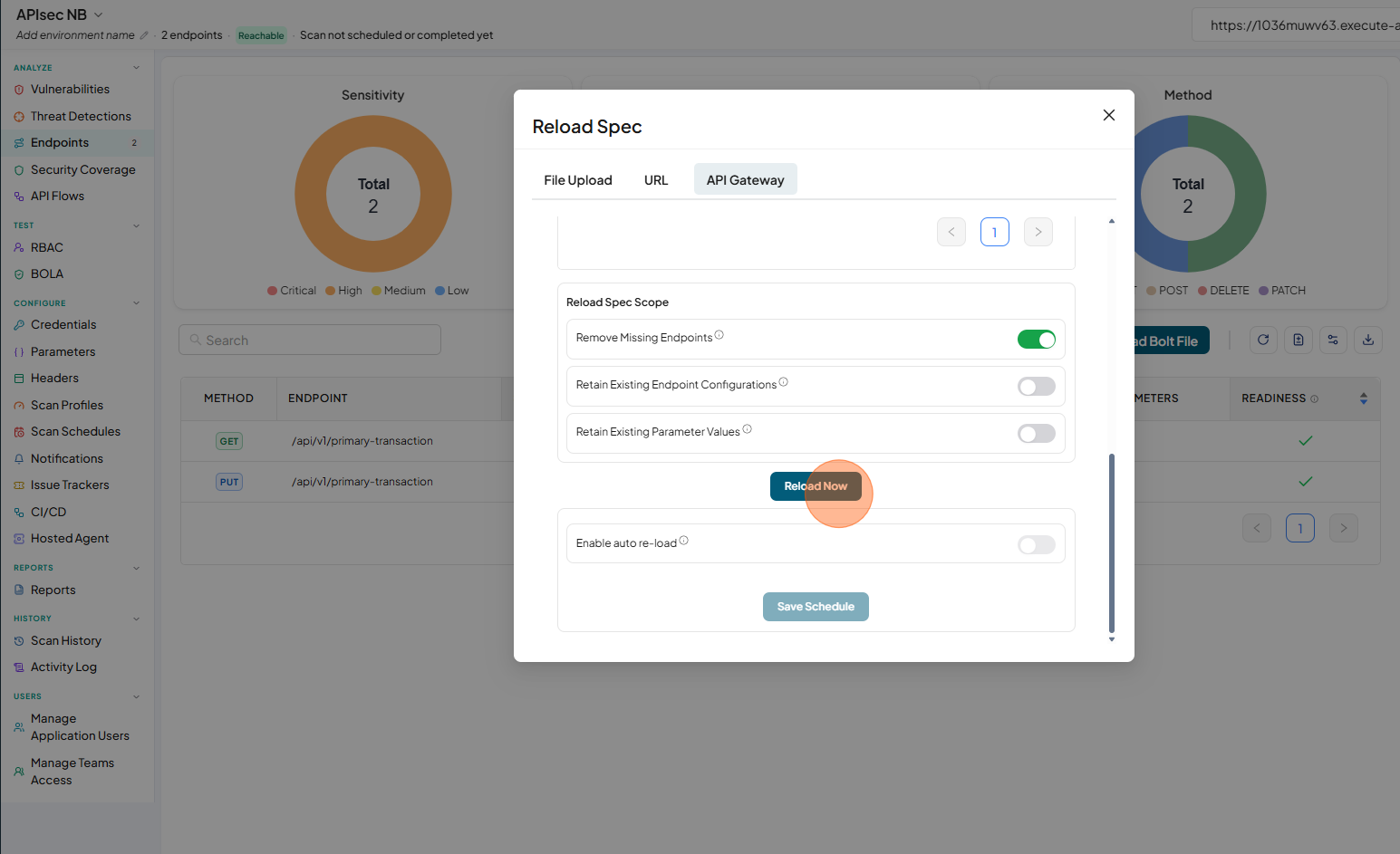The height and width of the screenshot is (854, 1400).
Task: Click the refresh icon above the table
Action: coord(1263,340)
